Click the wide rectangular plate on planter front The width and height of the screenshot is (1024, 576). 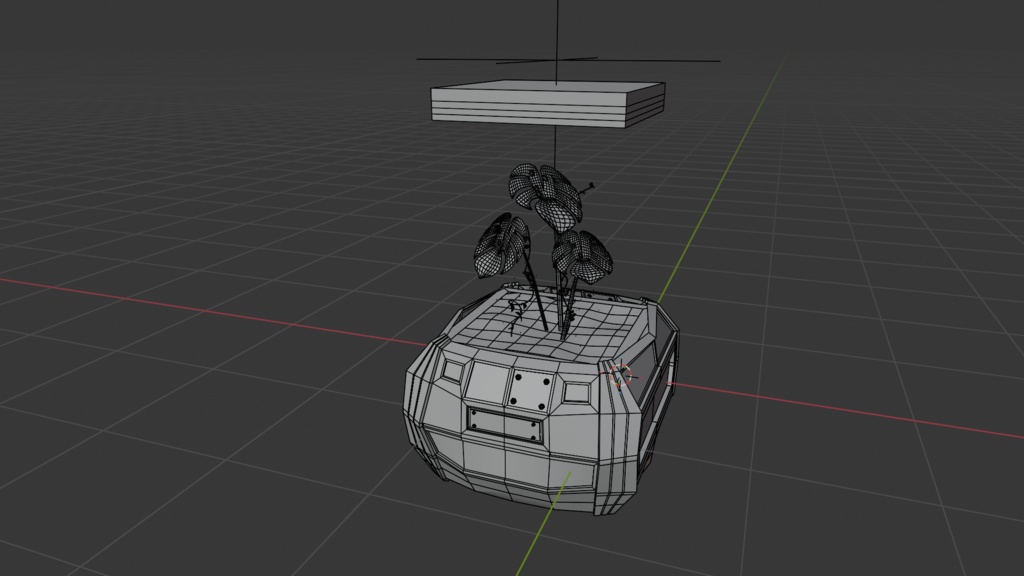505,424
